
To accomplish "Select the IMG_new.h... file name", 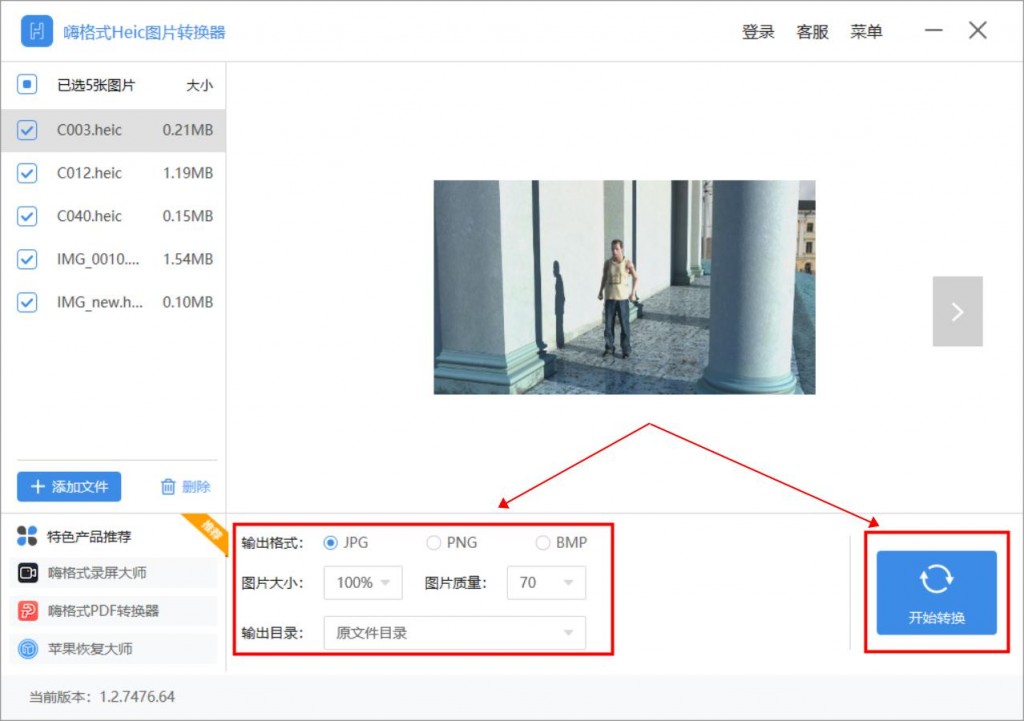I will 99,302.
